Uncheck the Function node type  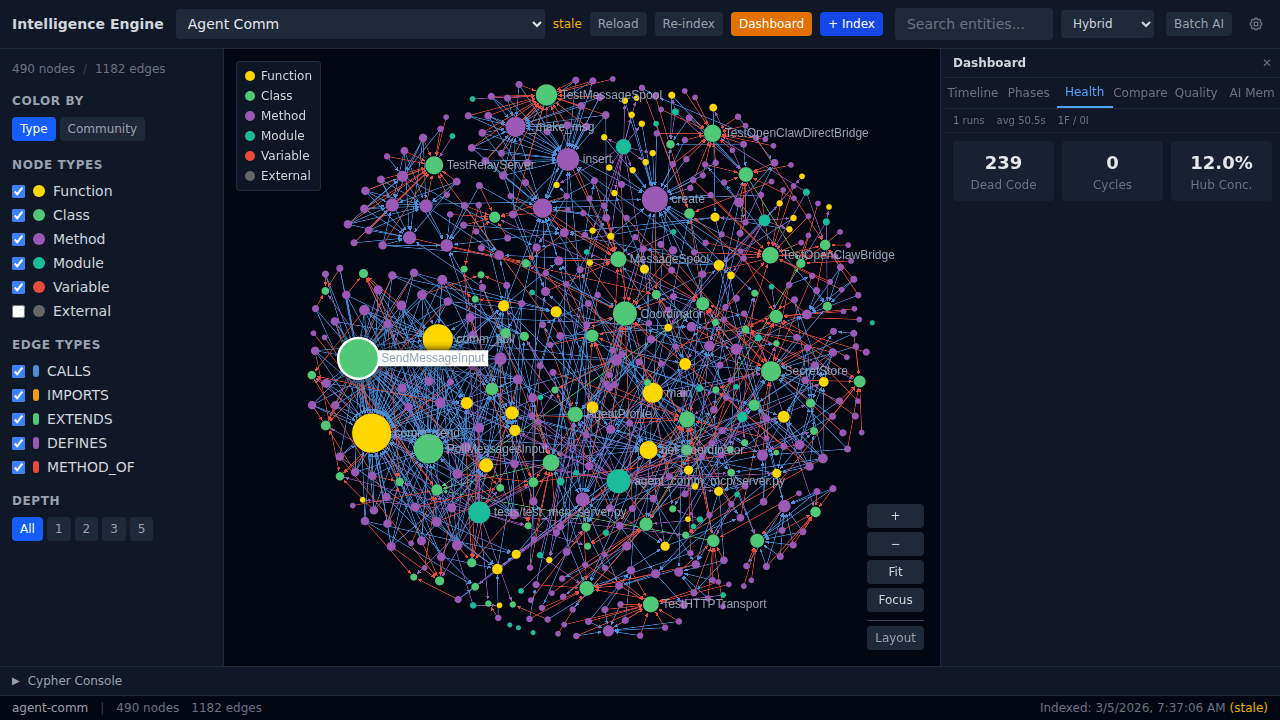point(18,191)
